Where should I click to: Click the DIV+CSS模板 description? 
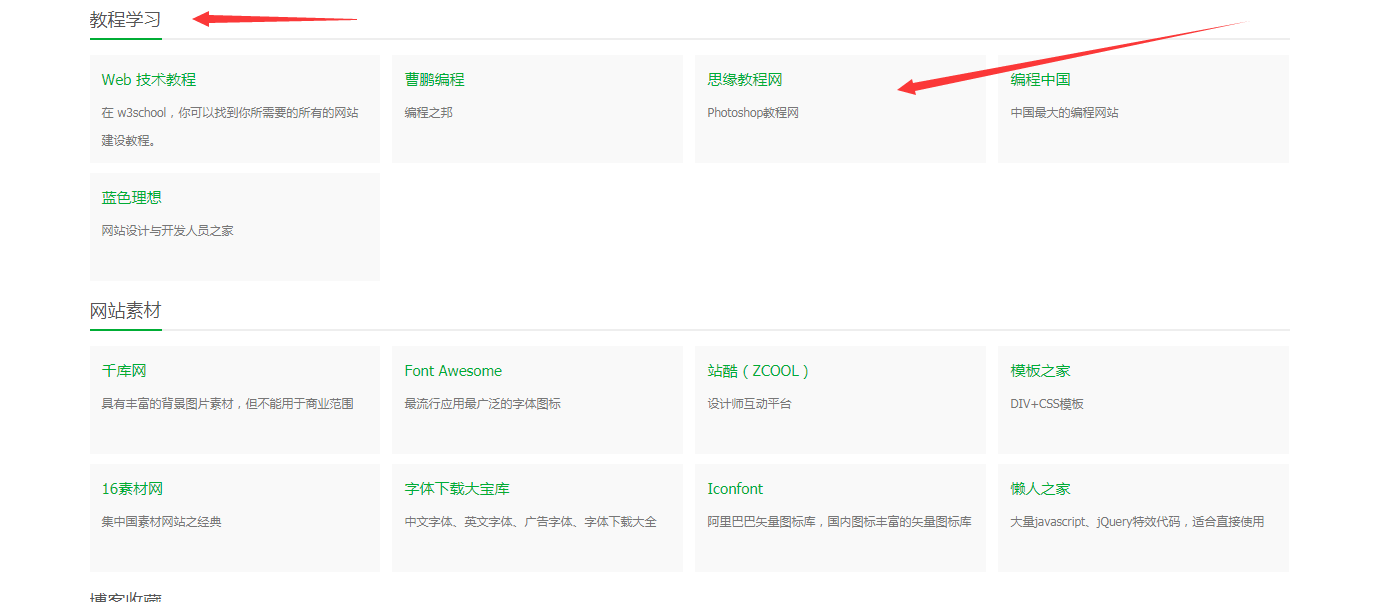[1047, 404]
